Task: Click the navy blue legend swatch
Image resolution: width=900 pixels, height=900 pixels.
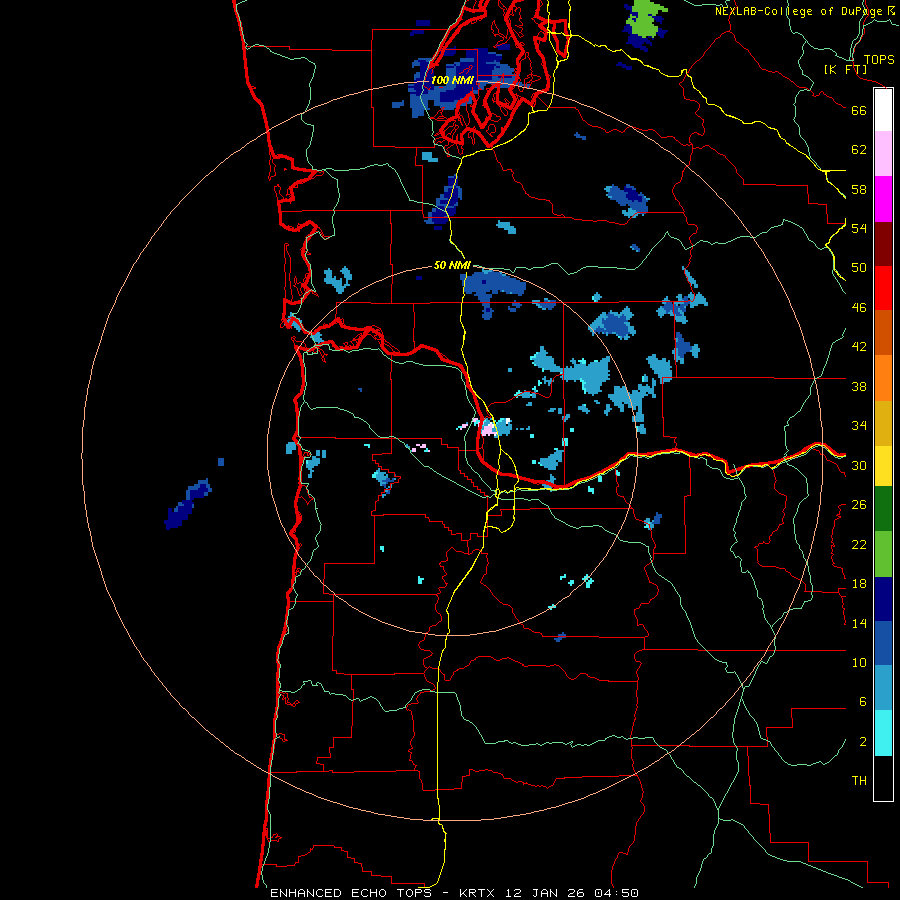Action: coord(883,599)
